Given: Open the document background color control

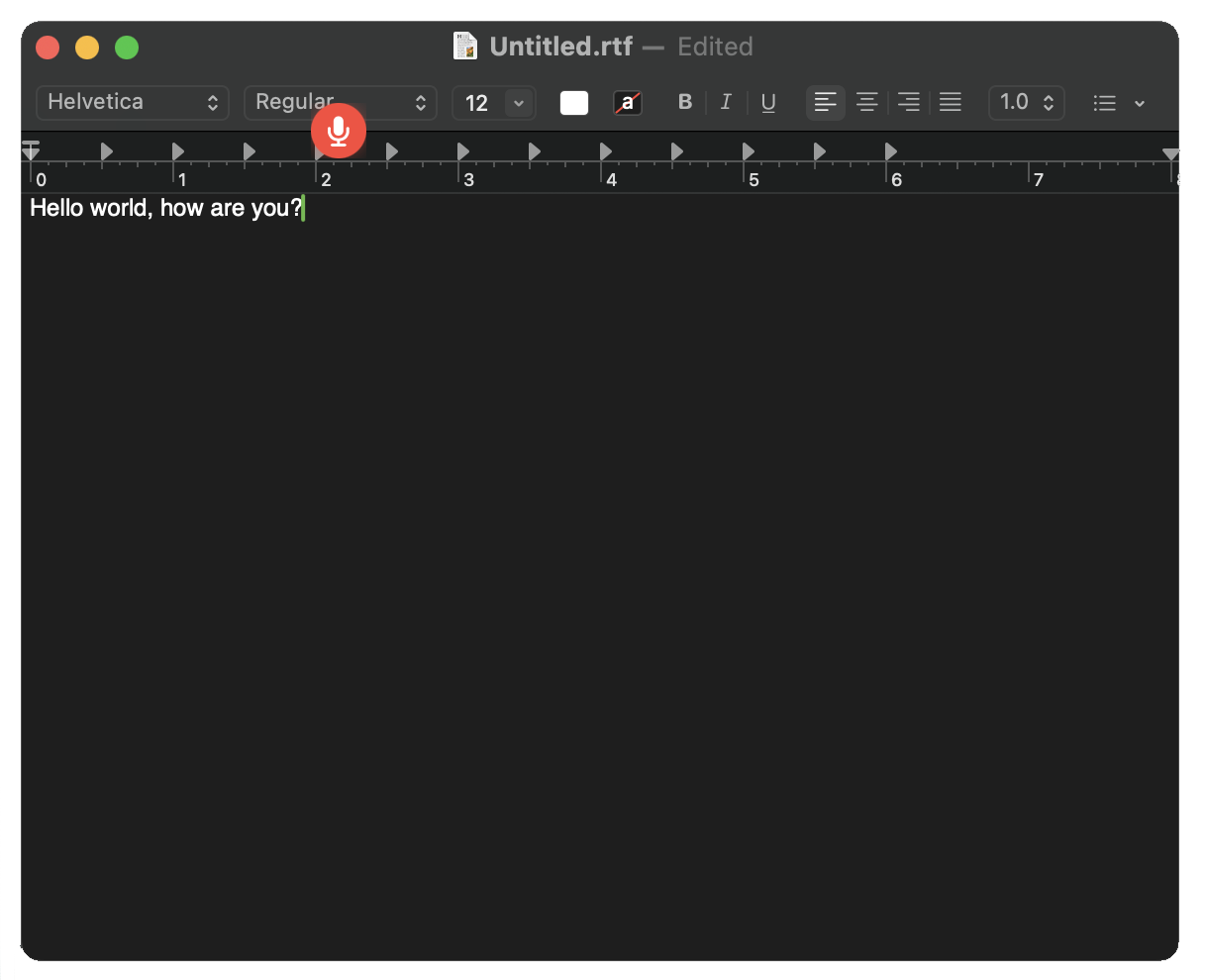Looking at the screenshot, I should tap(628, 102).
